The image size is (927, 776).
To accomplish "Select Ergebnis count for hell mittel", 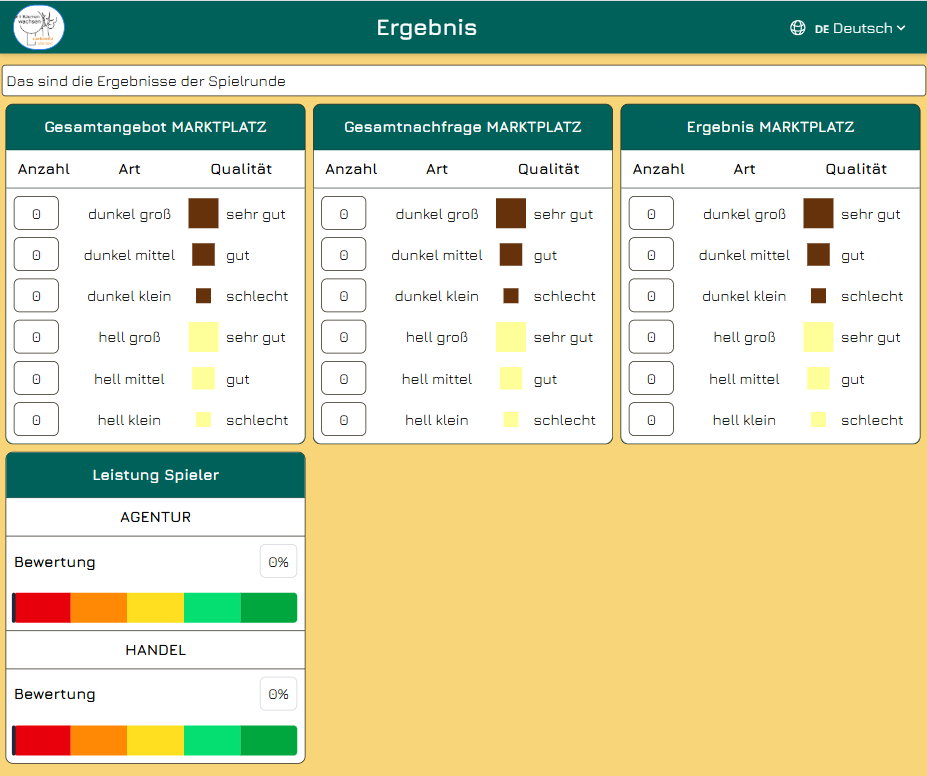I will [x=651, y=378].
